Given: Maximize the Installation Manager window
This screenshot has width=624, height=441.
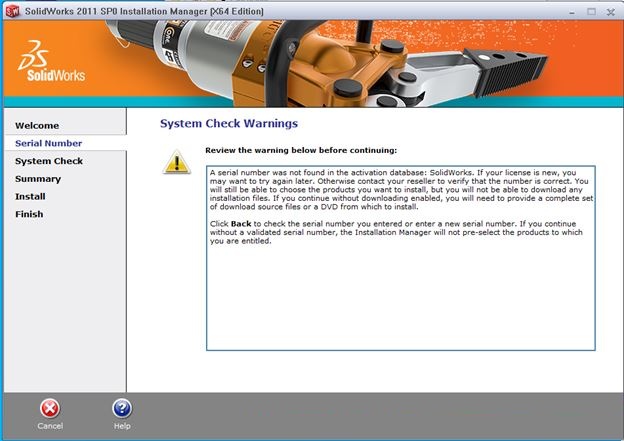Looking at the screenshot, I should tap(591, 12).
